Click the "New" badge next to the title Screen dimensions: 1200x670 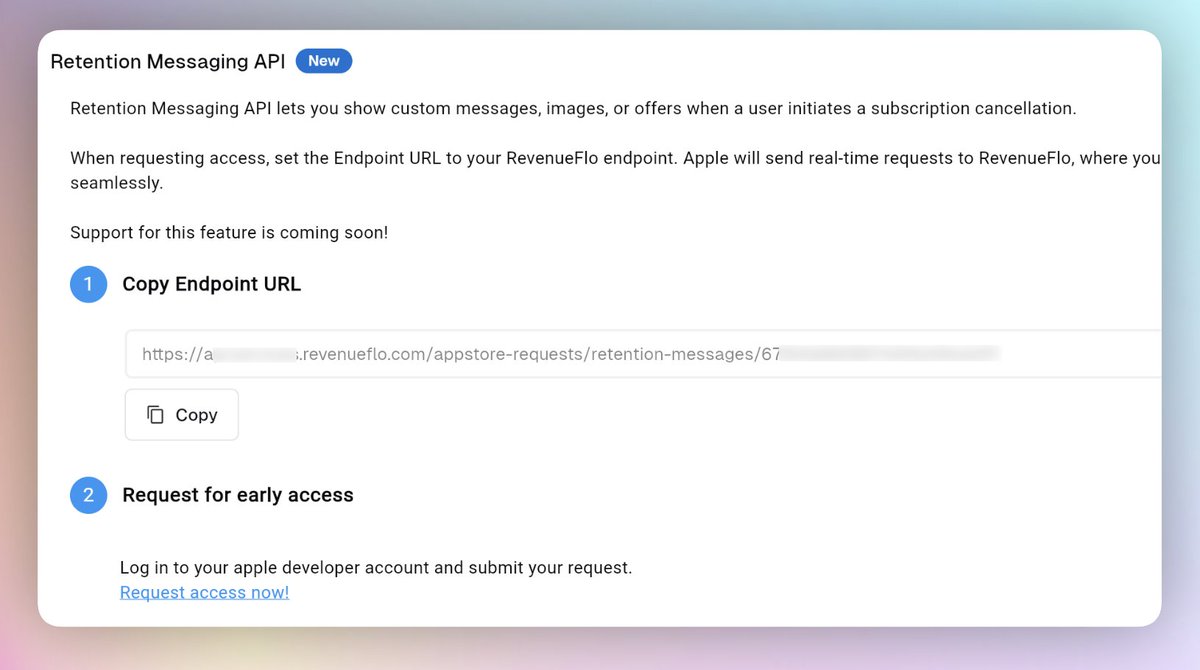(x=324, y=61)
